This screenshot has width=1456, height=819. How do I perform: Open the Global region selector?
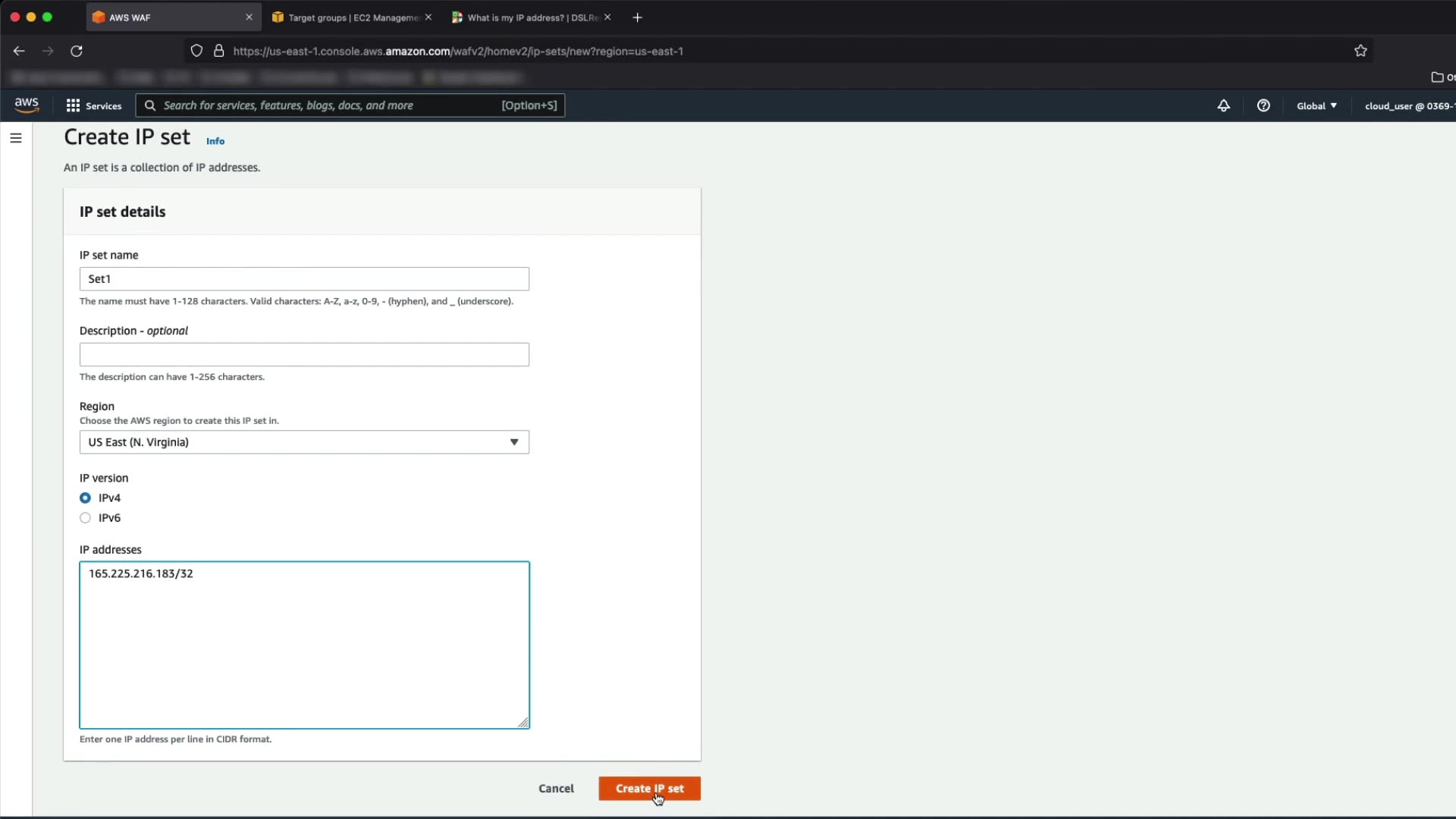click(1316, 105)
